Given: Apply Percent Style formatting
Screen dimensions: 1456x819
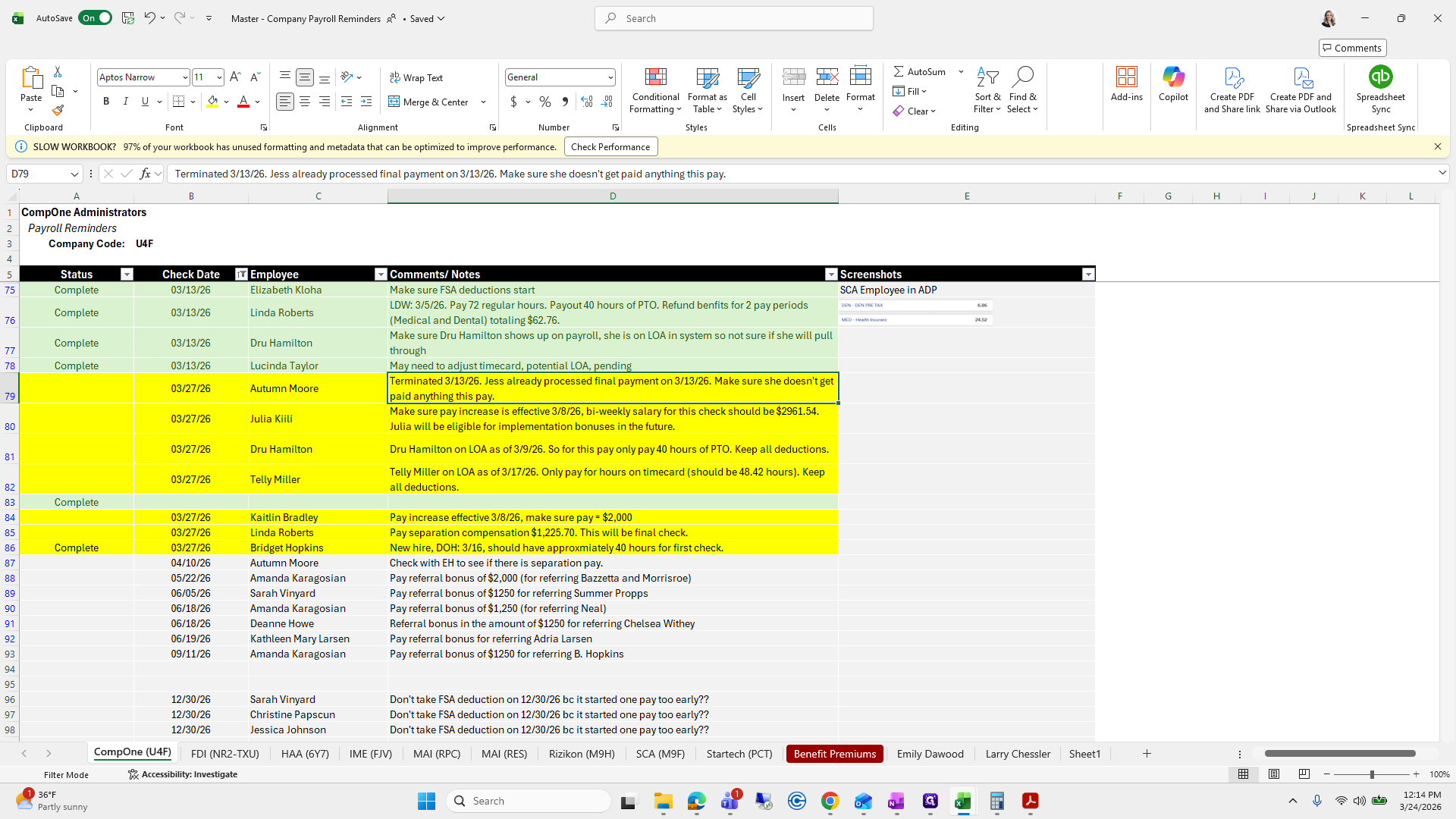Looking at the screenshot, I should coord(545,102).
